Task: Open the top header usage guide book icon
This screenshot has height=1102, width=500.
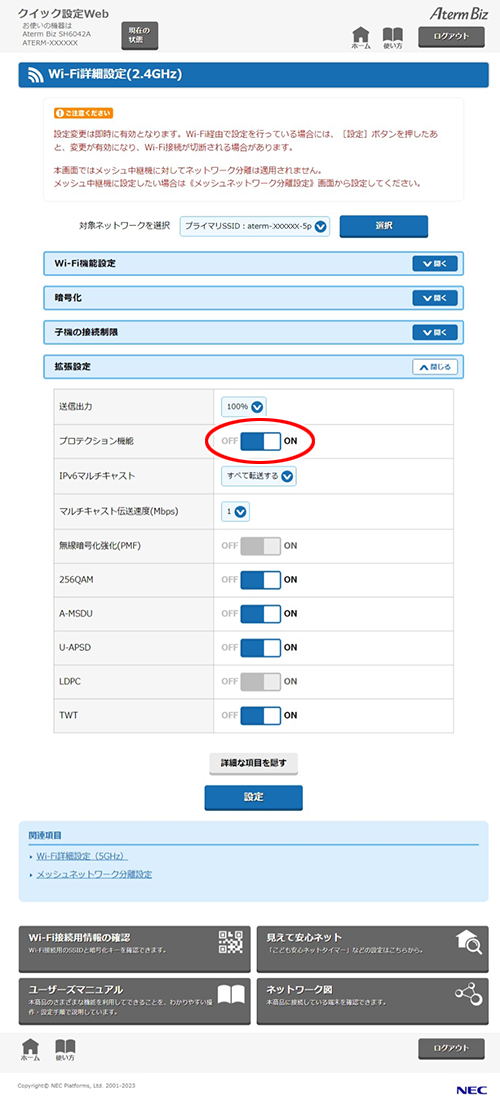Action: pos(392,38)
